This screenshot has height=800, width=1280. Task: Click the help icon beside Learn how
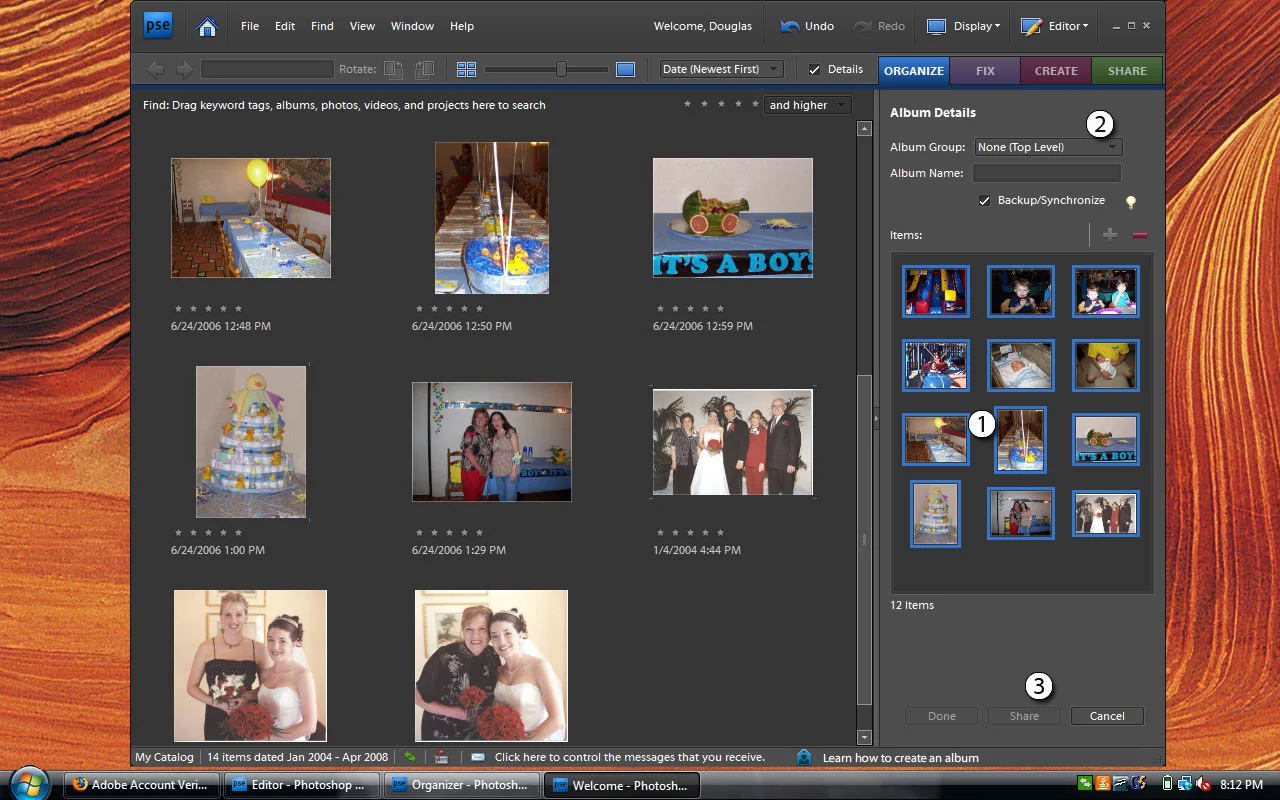803,757
